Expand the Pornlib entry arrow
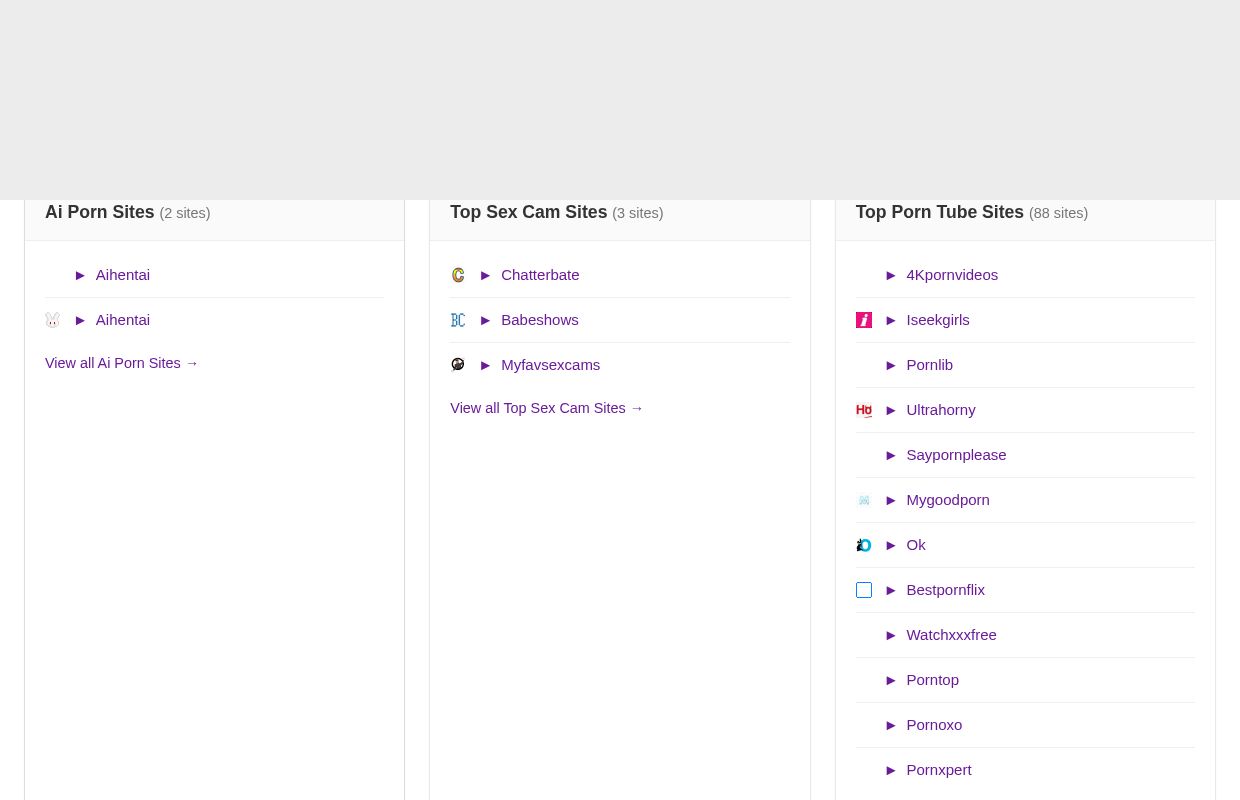1240x800 pixels. coord(891,364)
